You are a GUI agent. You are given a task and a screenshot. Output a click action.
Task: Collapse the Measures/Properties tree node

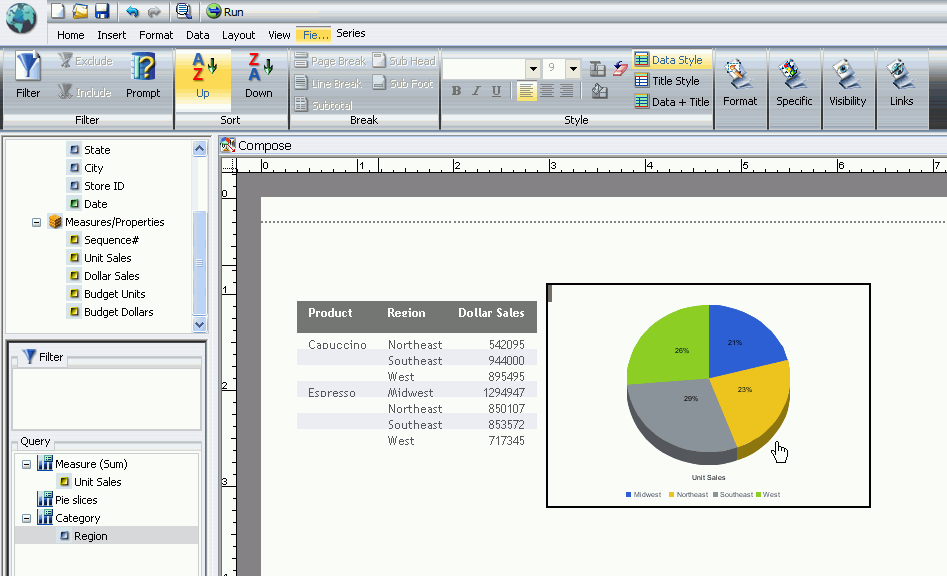pyautogui.click(x=36, y=222)
